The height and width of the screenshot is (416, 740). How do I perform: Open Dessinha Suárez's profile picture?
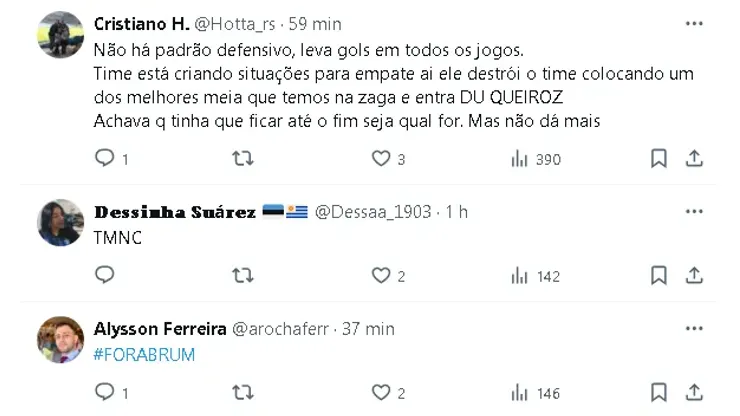[x=60, y=222]
